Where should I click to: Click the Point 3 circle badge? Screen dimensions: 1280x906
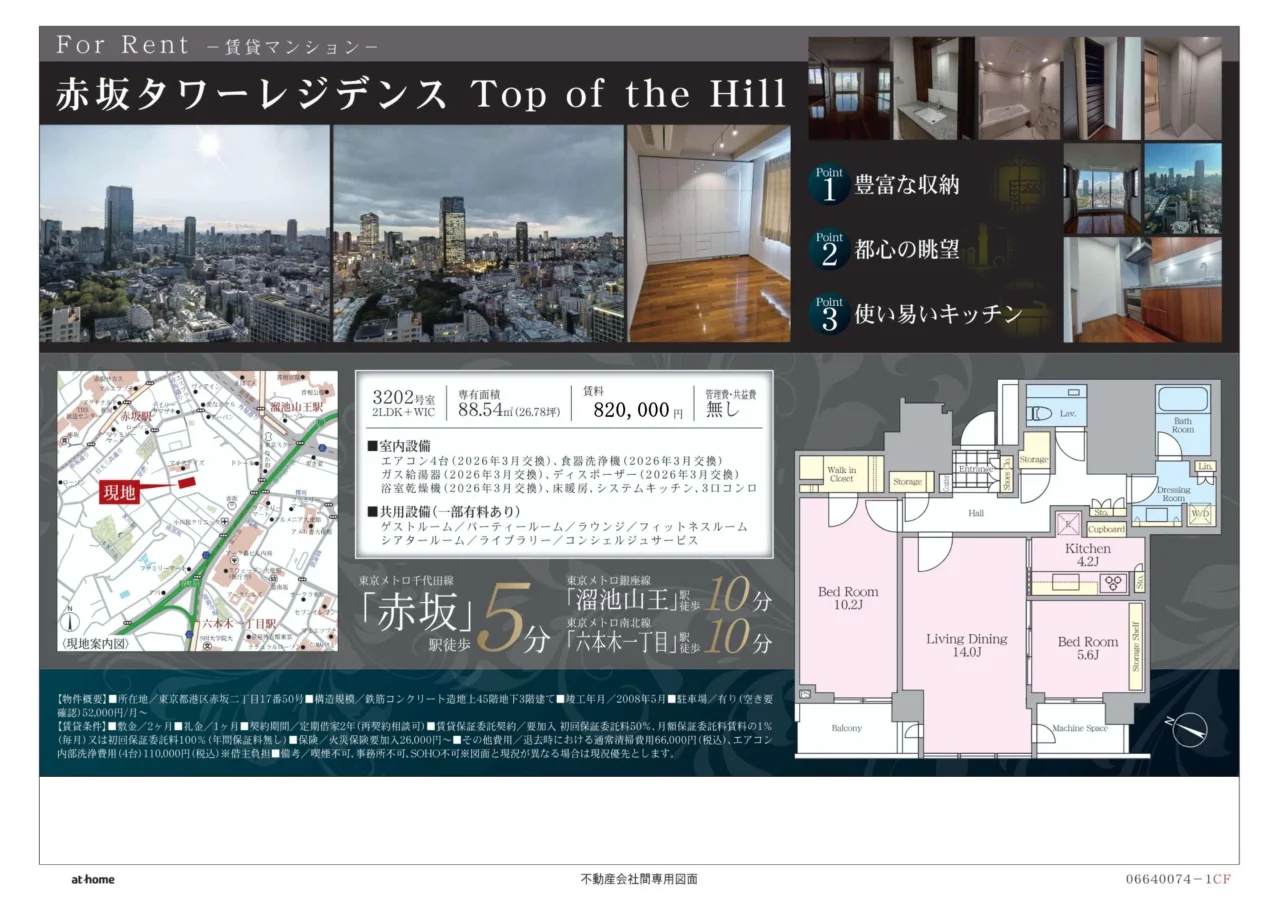tap(830, 314)
